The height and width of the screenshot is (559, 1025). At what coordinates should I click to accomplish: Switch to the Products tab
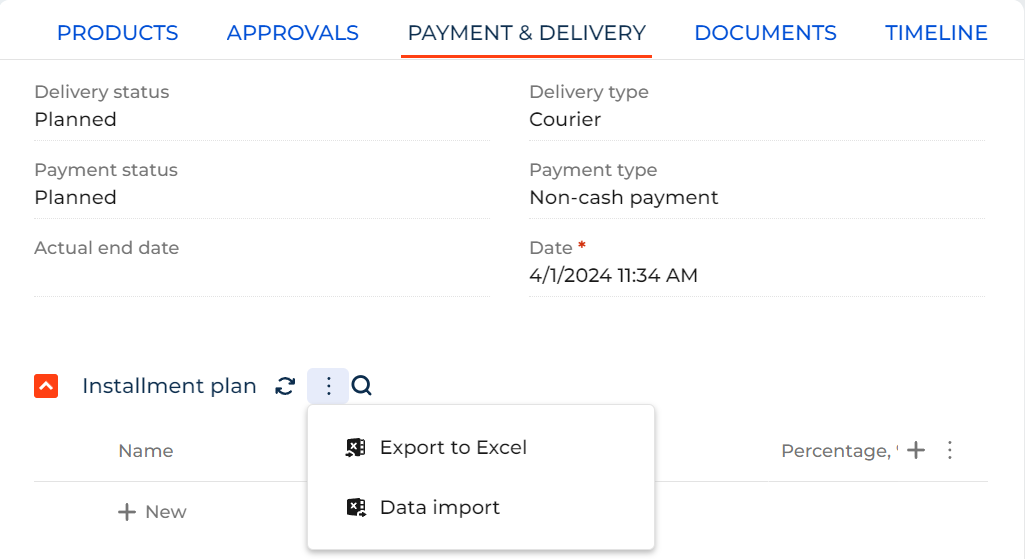coord(118,33)
